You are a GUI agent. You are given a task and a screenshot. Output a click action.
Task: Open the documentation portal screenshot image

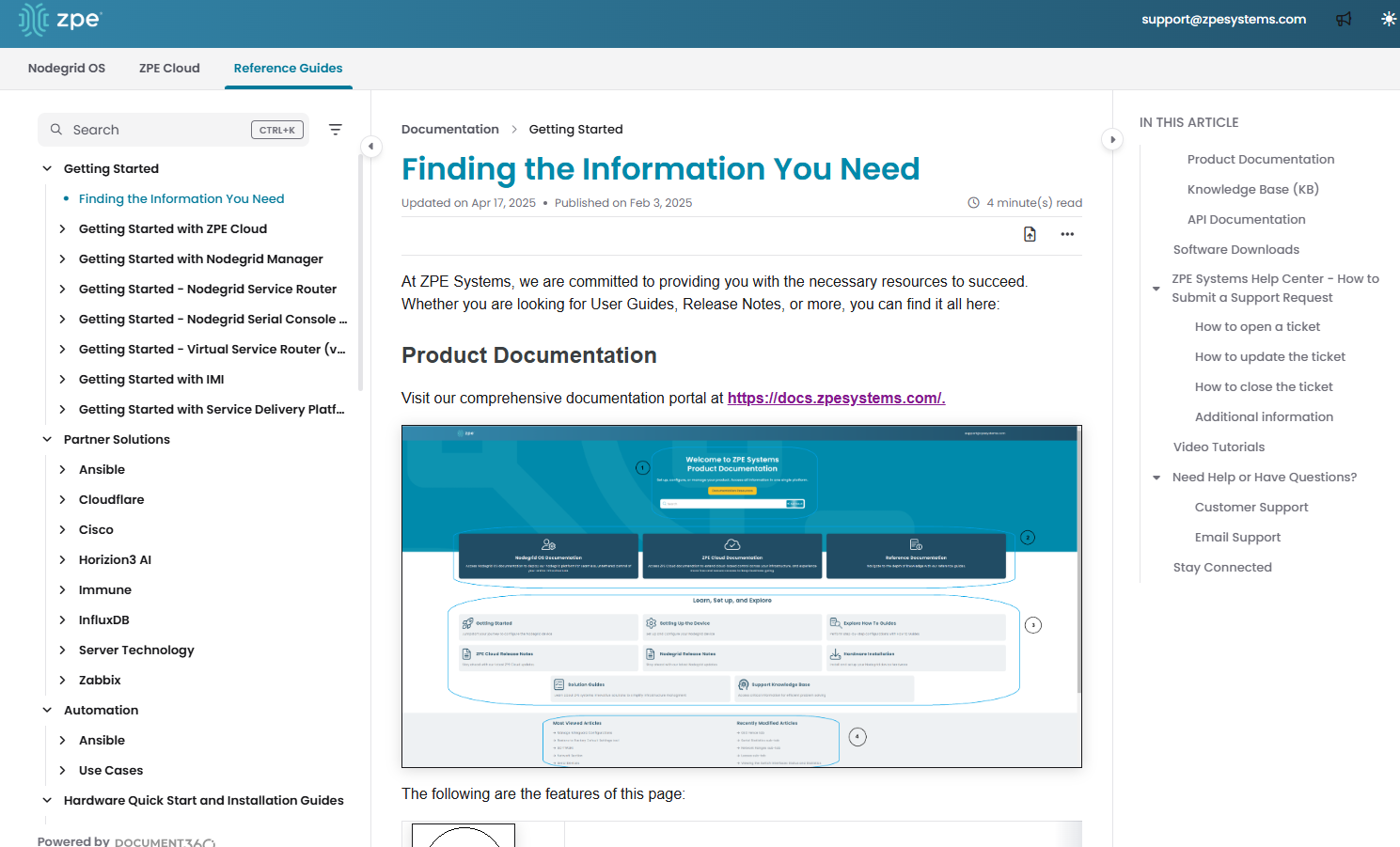(742, 597)
